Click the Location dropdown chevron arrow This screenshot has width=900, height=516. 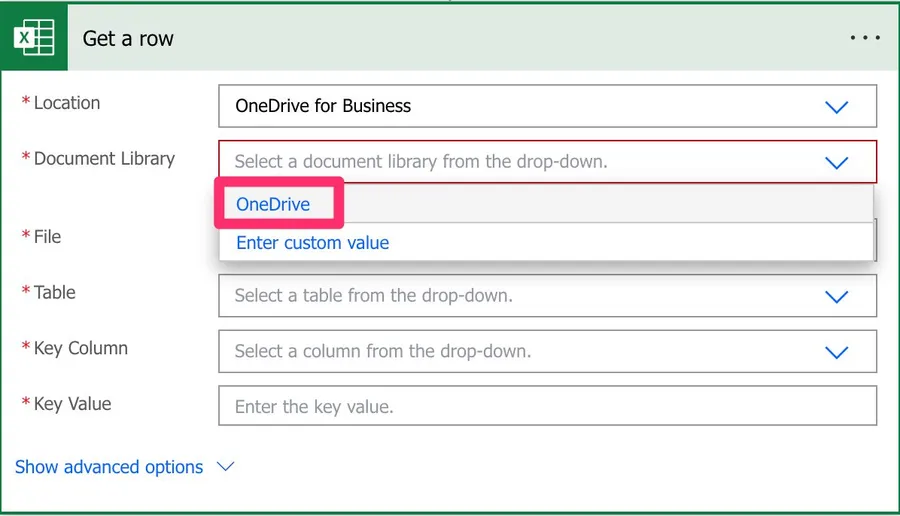pos(836,107)
